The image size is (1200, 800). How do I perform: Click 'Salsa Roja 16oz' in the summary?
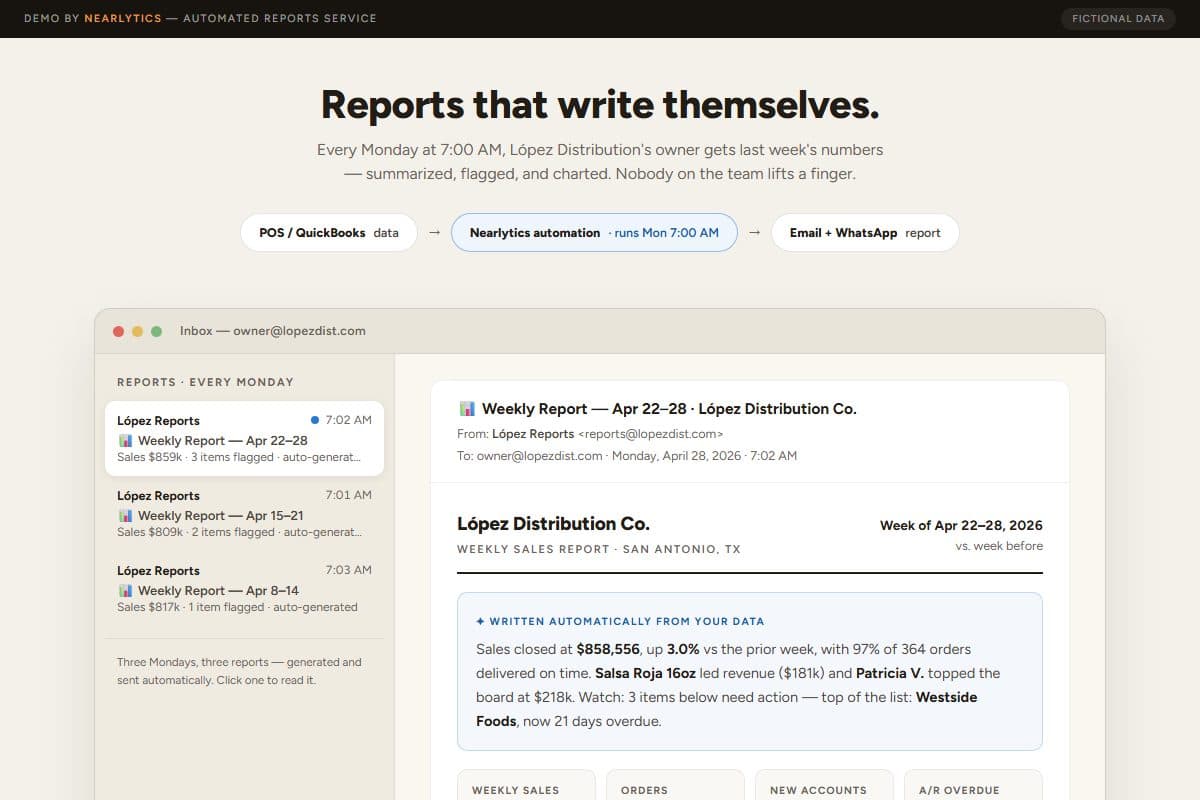(x=645, y=673)
